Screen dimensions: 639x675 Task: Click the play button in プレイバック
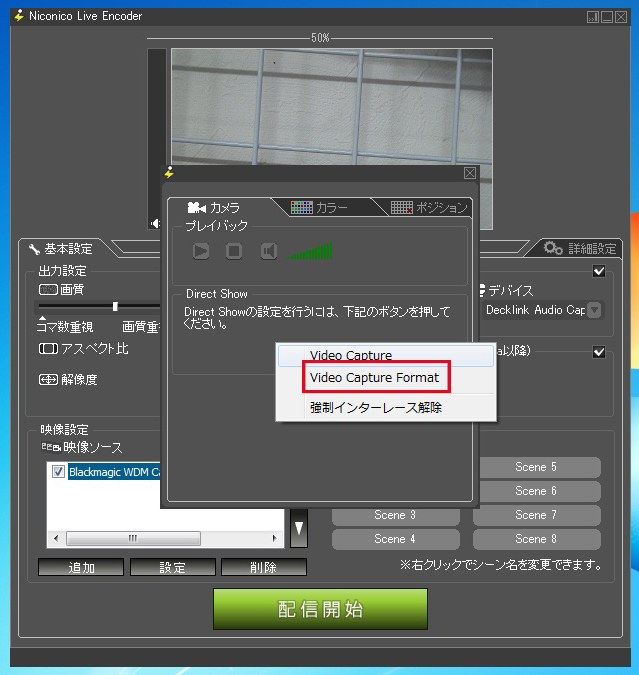(201, 251)
